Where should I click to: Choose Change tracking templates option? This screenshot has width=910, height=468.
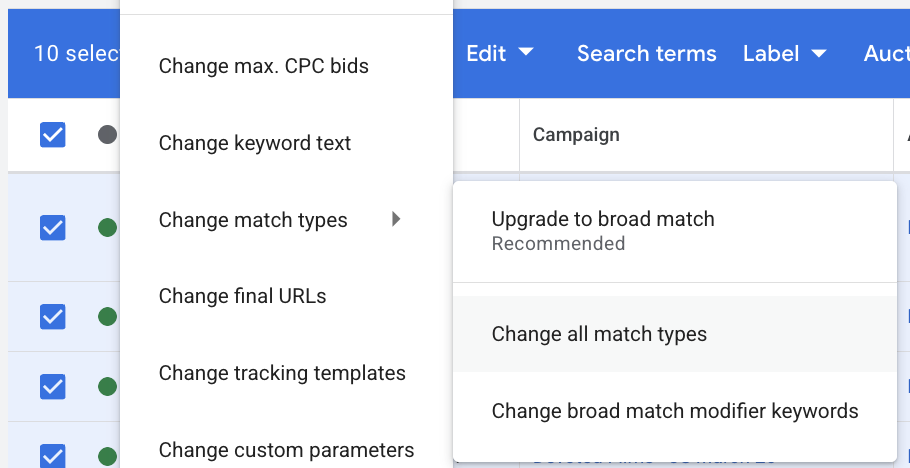282,373
